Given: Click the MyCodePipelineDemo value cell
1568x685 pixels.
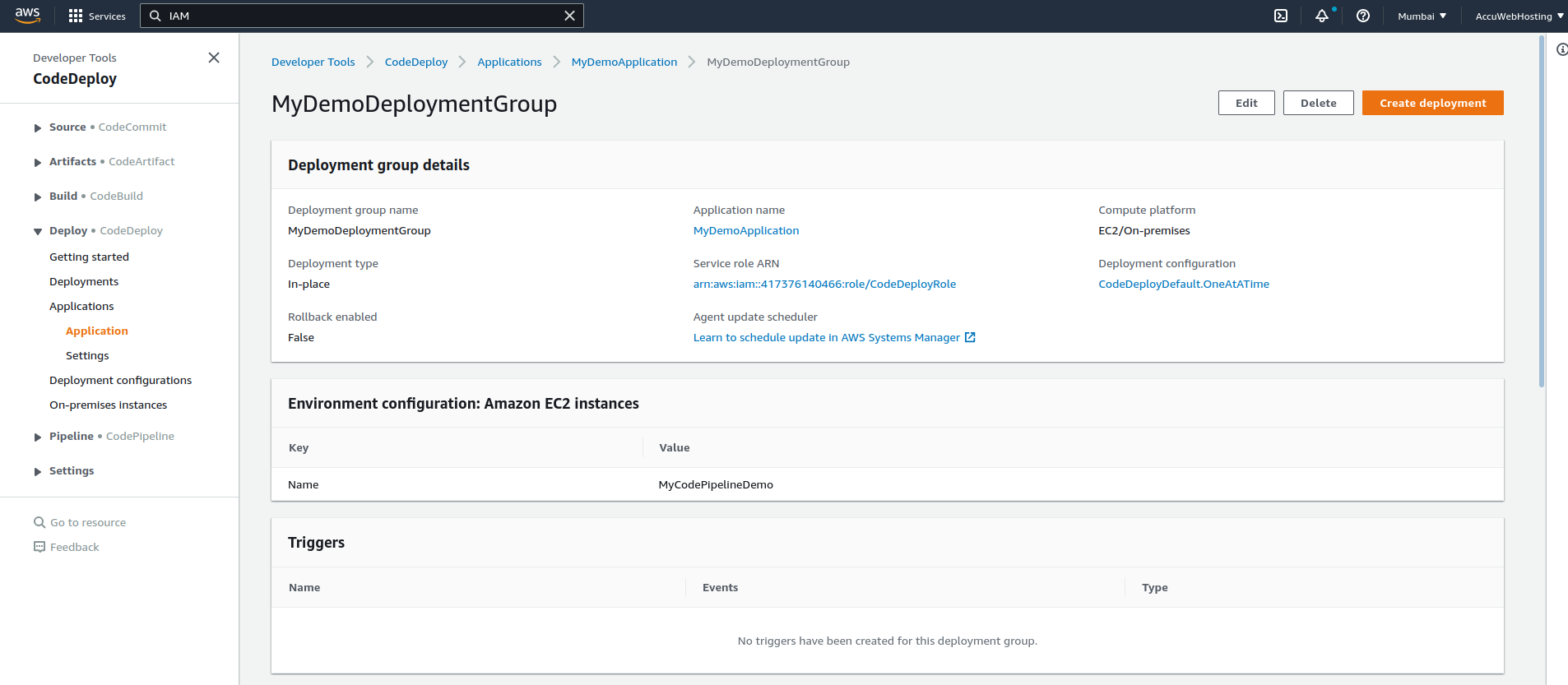Looking at the screenshot, I should (716, 484).
